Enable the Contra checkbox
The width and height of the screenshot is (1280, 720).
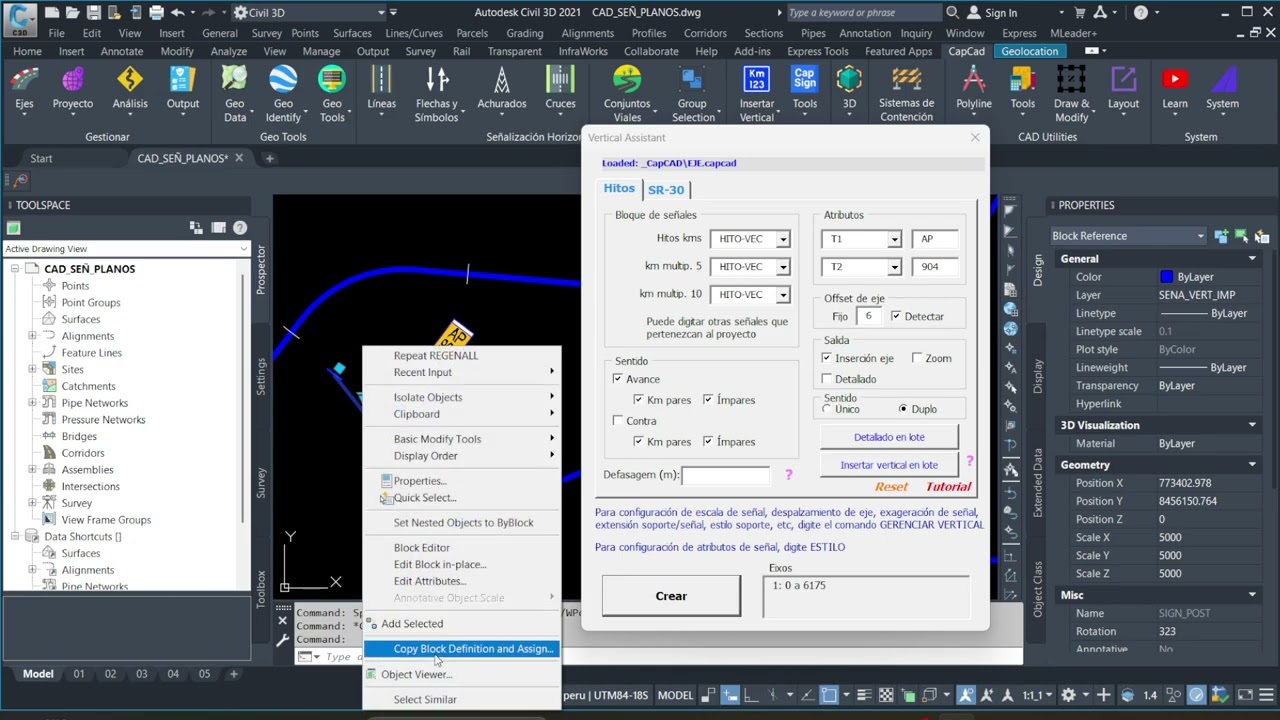click(x=617, y=421)
